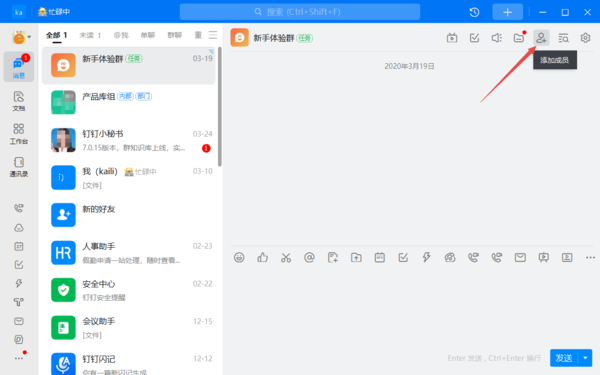
Task: Click the calendar icon in the message toolbar
Action: click(380, 258)
